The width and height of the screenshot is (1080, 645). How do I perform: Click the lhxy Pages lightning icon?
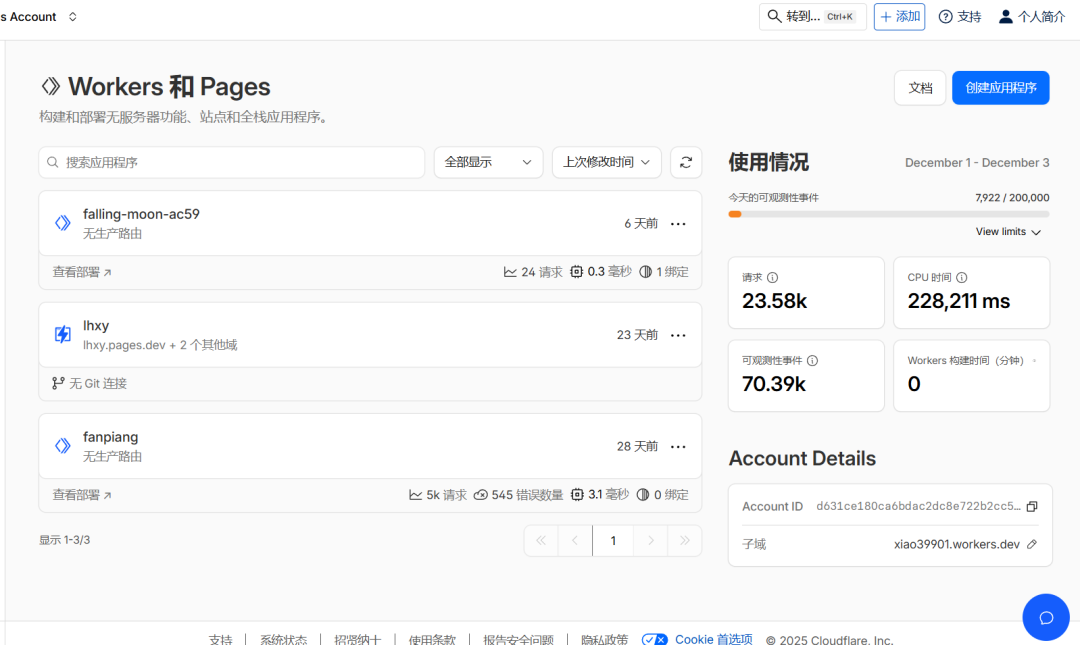pos(63,334)
